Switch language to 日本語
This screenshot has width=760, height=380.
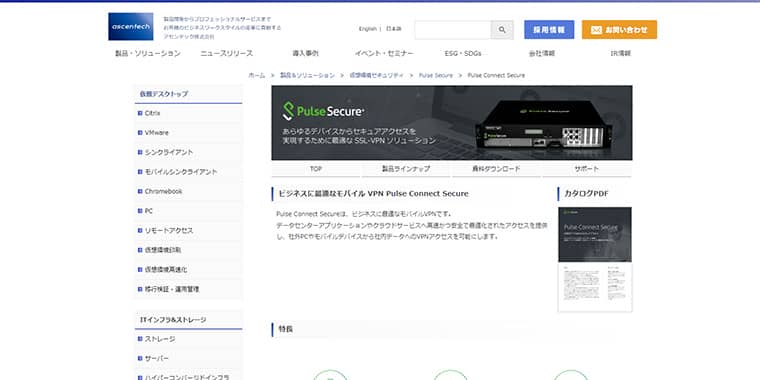point(394,29)
